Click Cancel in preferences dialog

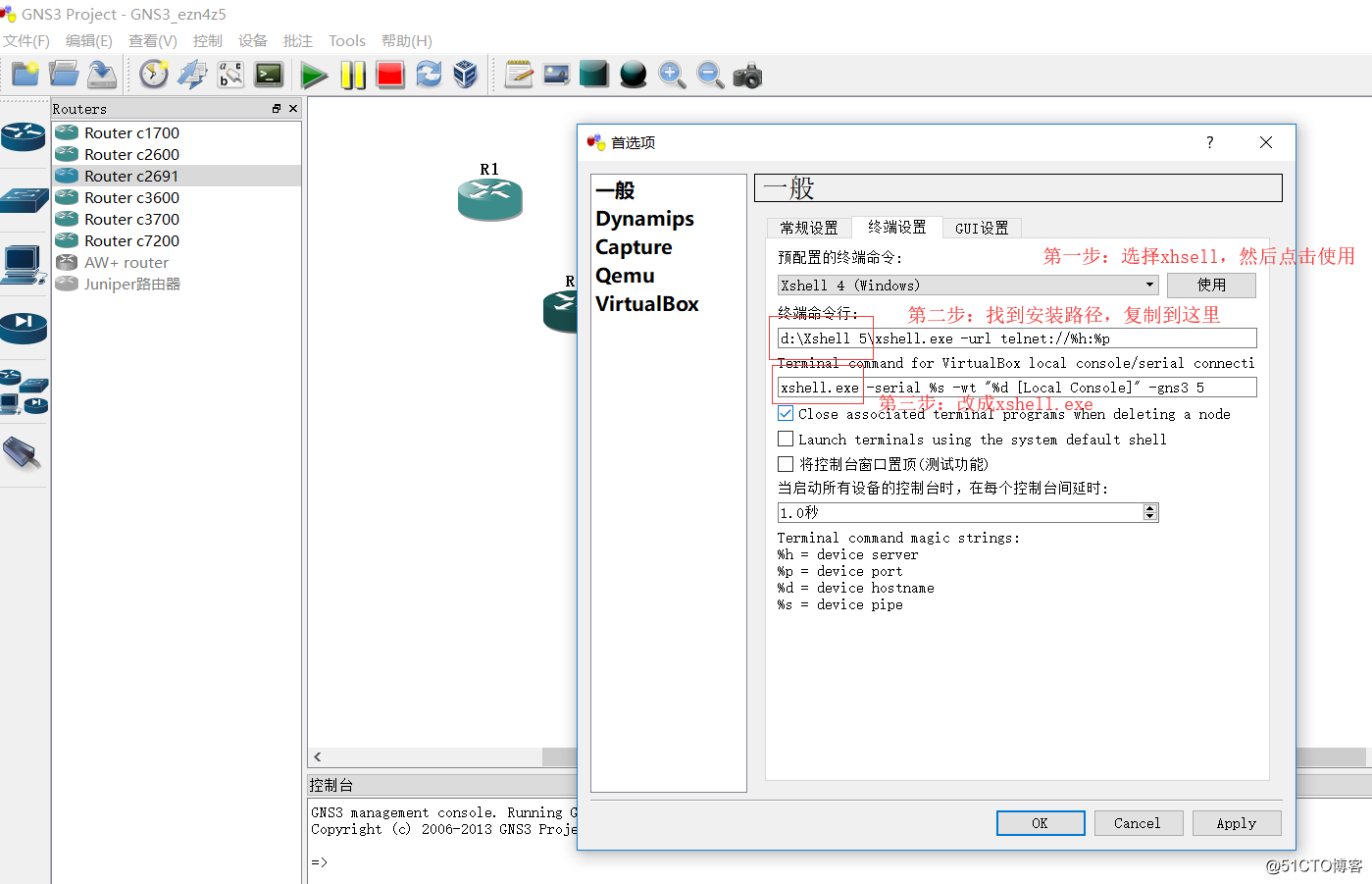point(1138,823)
